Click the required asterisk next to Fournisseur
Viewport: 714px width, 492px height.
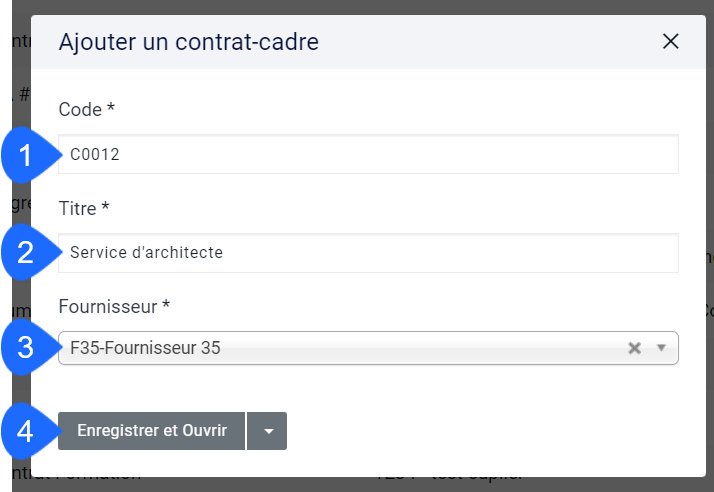(166, 304)
